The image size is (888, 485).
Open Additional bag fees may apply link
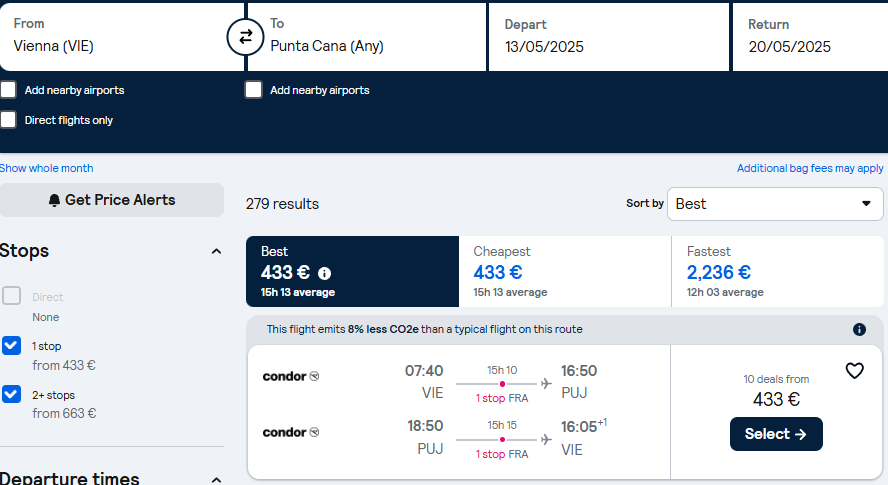point(810,168)
